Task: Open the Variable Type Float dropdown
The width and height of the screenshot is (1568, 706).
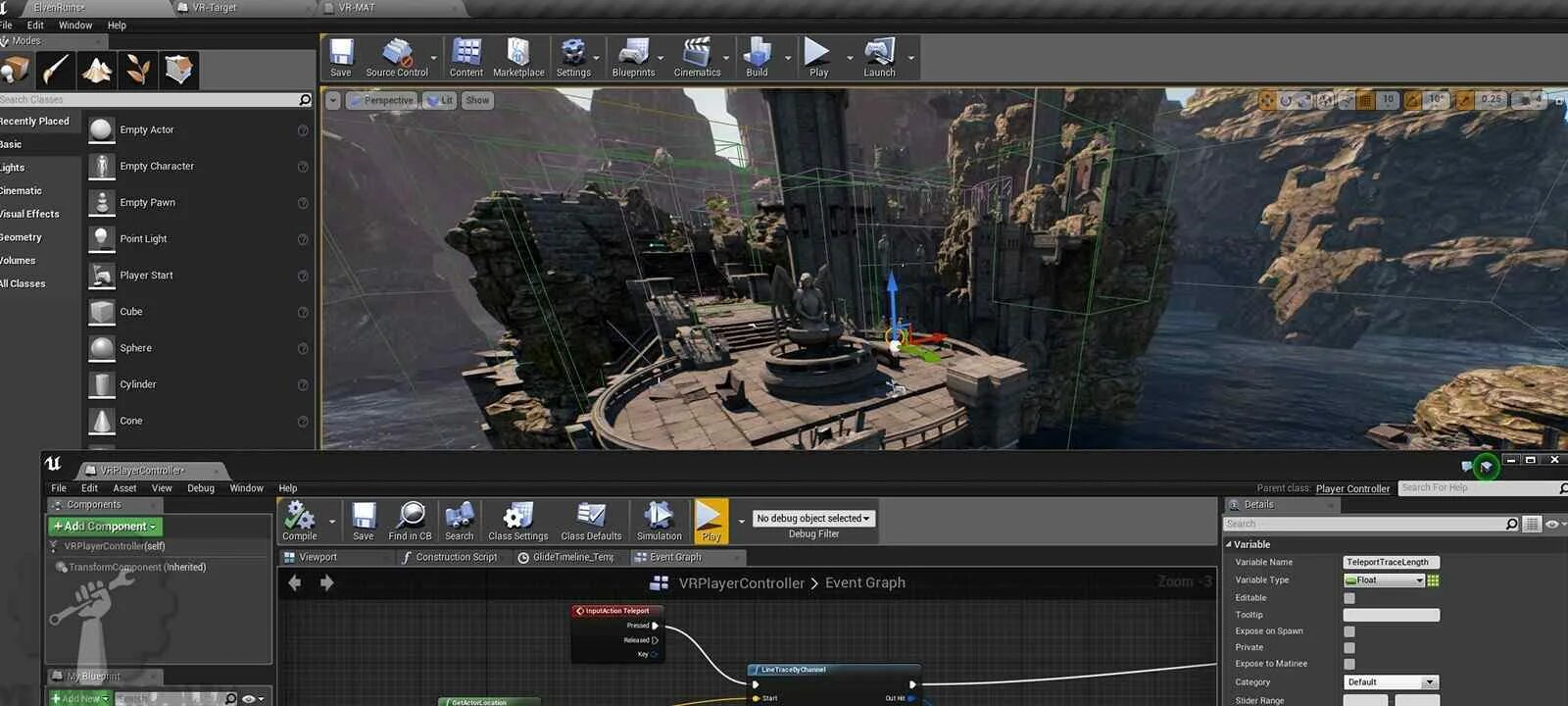Action: coord(1384,580)
